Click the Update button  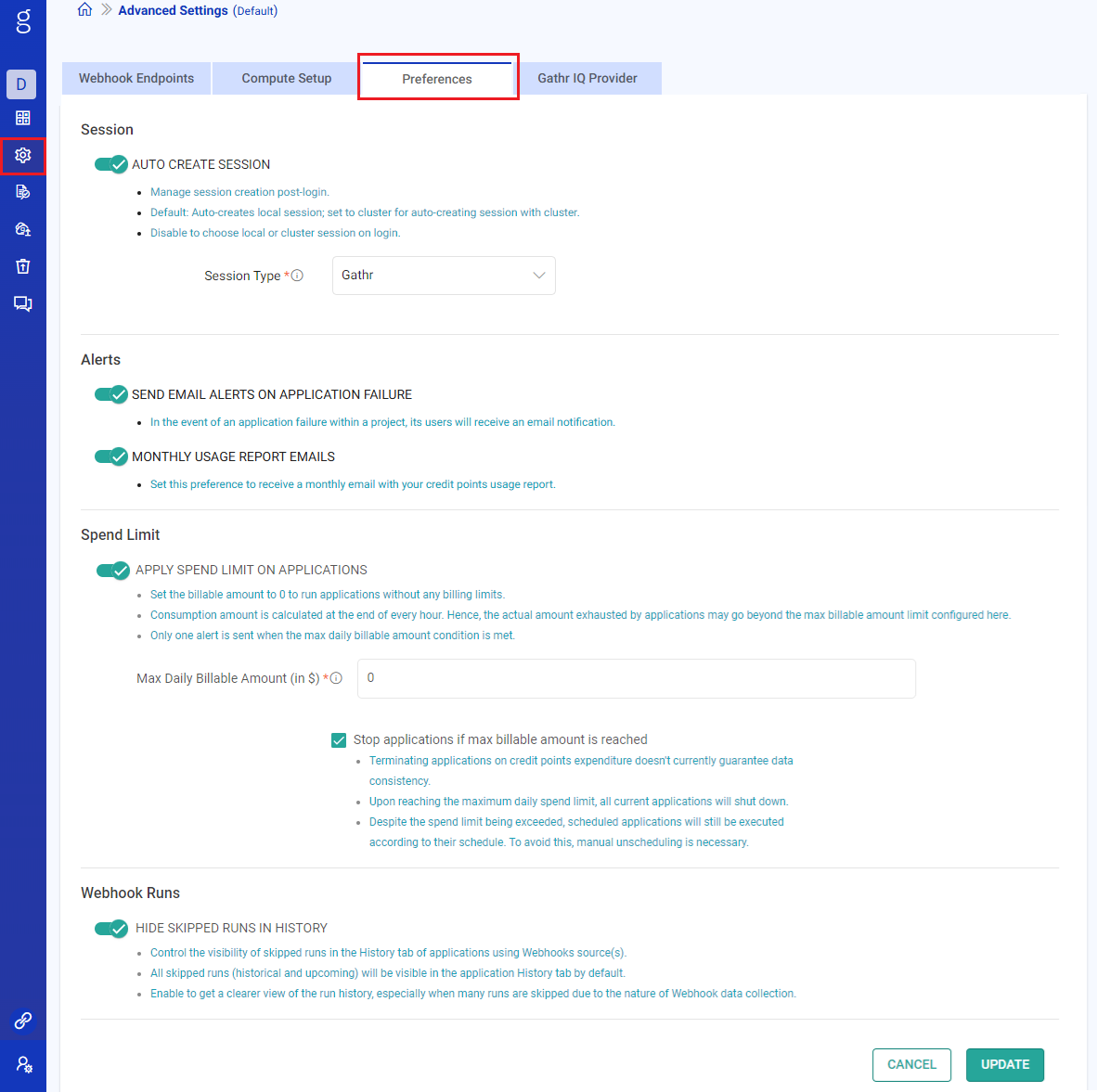(x=1004, y=1064)
